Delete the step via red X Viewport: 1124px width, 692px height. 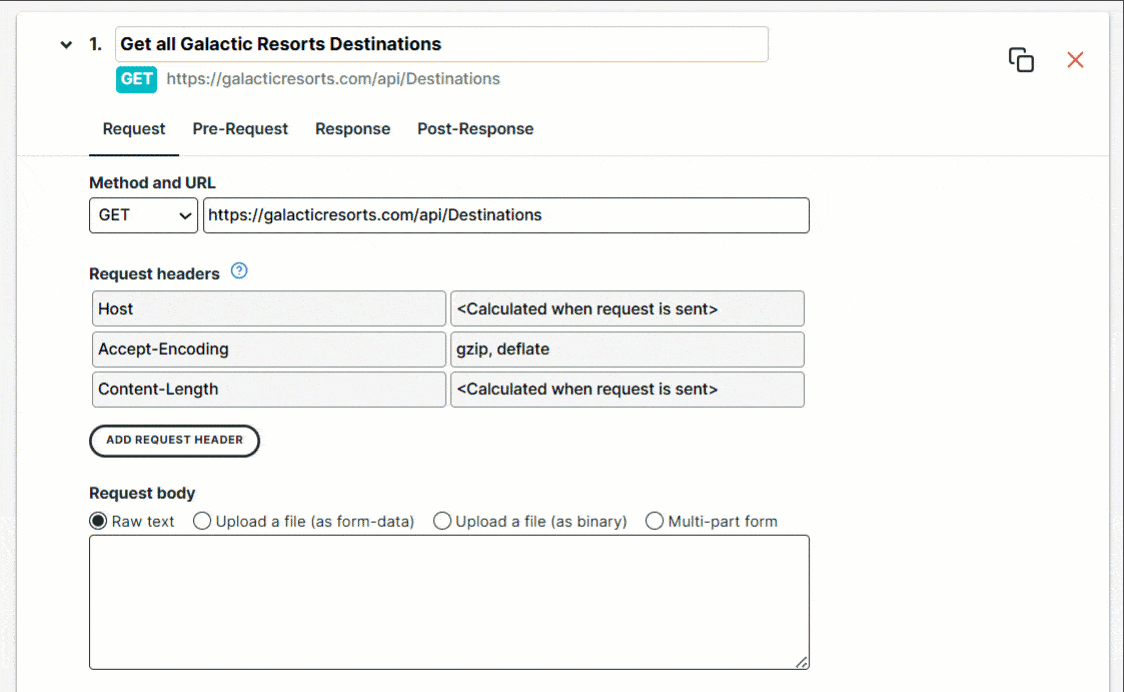coord(1075,60)
